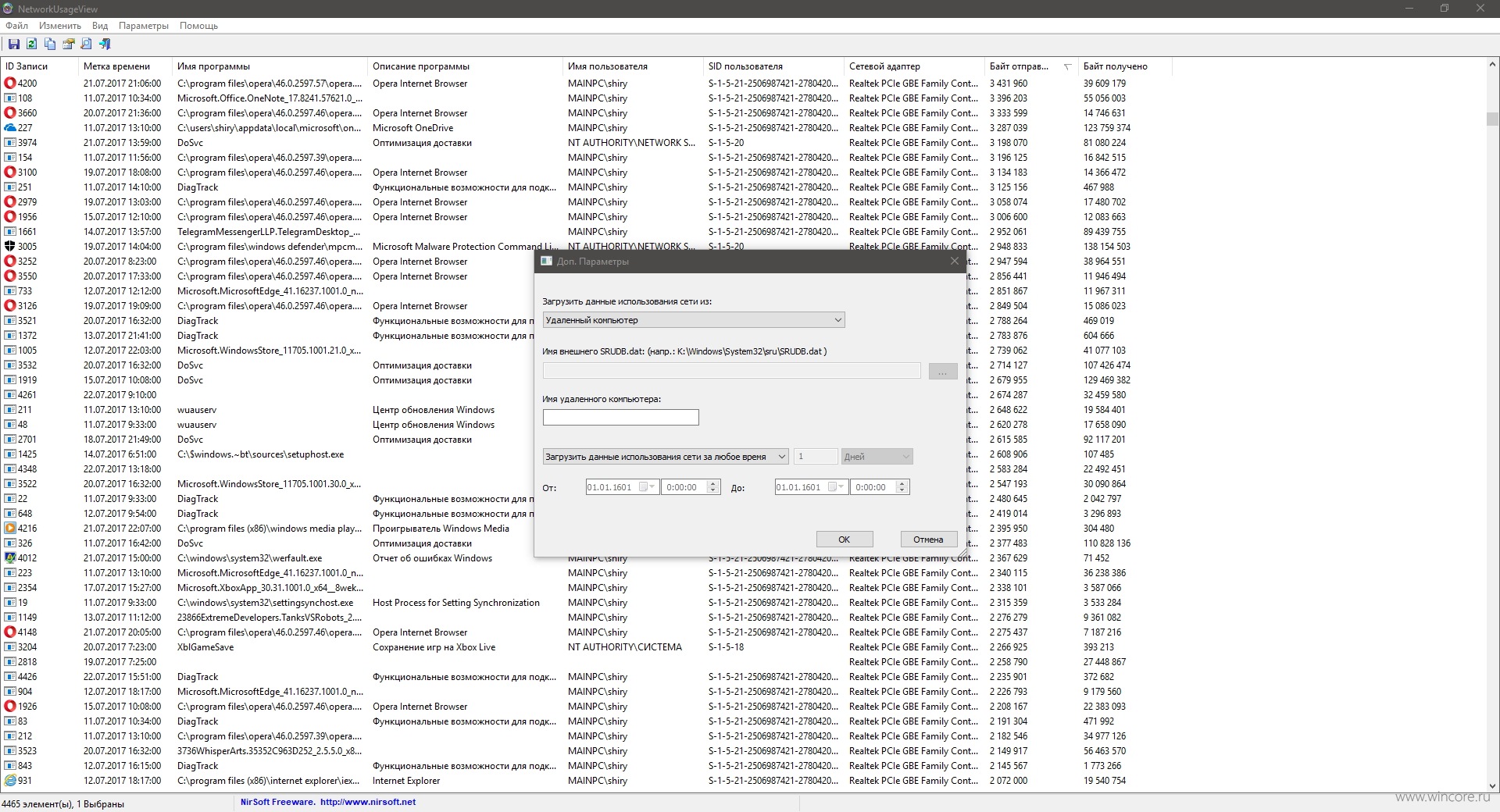1500x812 pixels.
Task: Click the Windows Media Player icon, record 4216
Action: click(x=10, y=528)
